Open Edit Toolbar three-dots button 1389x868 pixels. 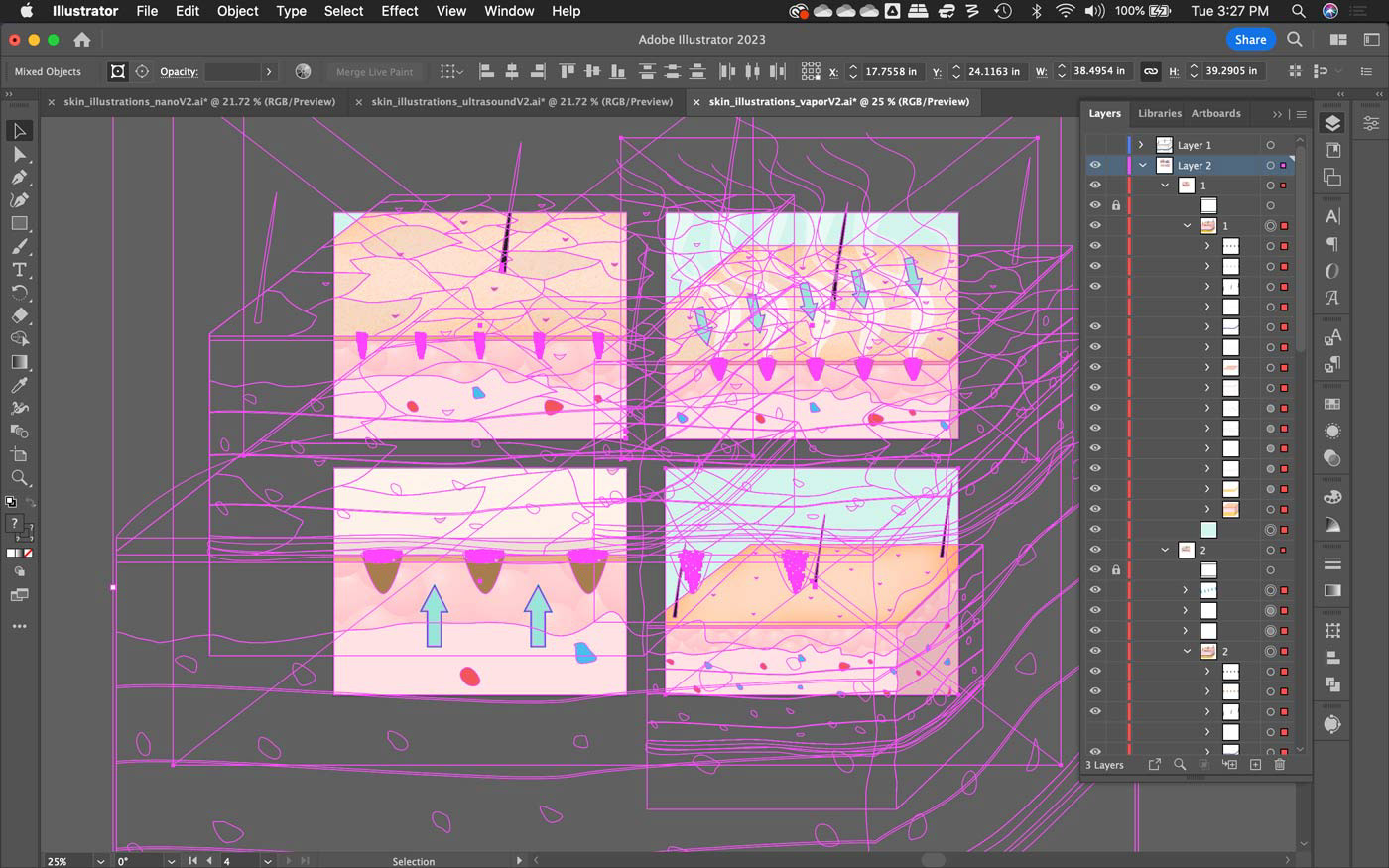pyautogui.click(x=19, y=626)
